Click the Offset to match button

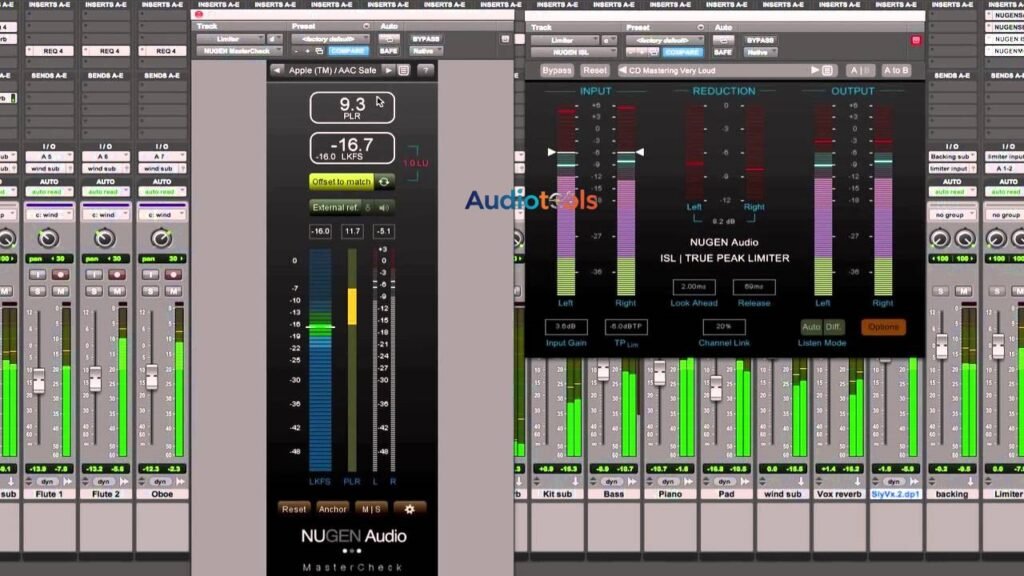pyautogui.click(x=341, y=182)
